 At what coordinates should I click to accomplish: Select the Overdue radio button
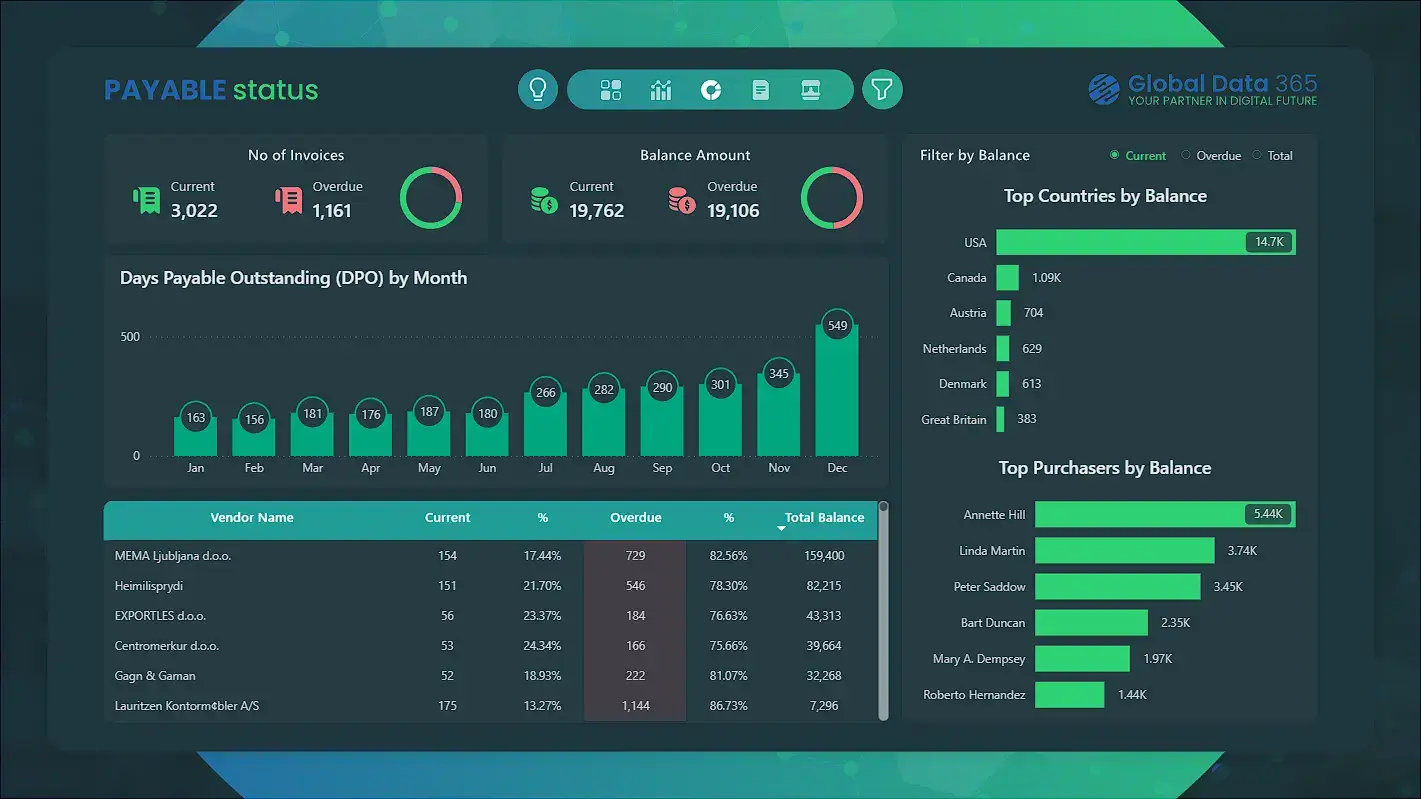tap(1185, 155)
